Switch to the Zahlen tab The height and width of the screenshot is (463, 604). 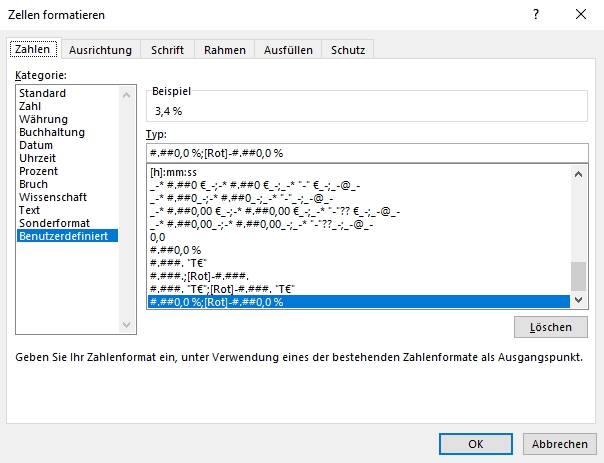pos(33,49)
